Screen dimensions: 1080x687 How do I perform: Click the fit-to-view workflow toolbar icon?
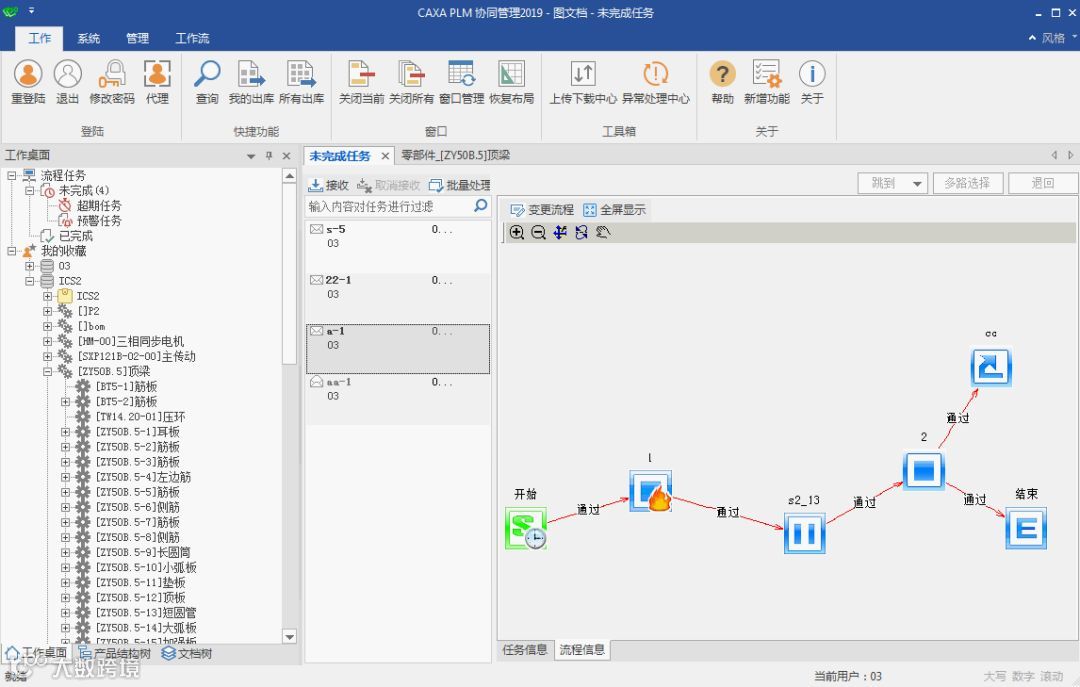[x=560, y=232]
